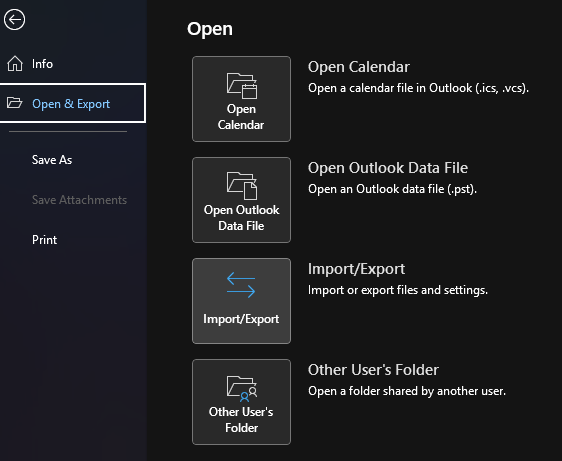Image resolution: width=562 pixels, height=461 pixels.
Task: Click the Open Calendar tile button
Action: coord(241,99)
